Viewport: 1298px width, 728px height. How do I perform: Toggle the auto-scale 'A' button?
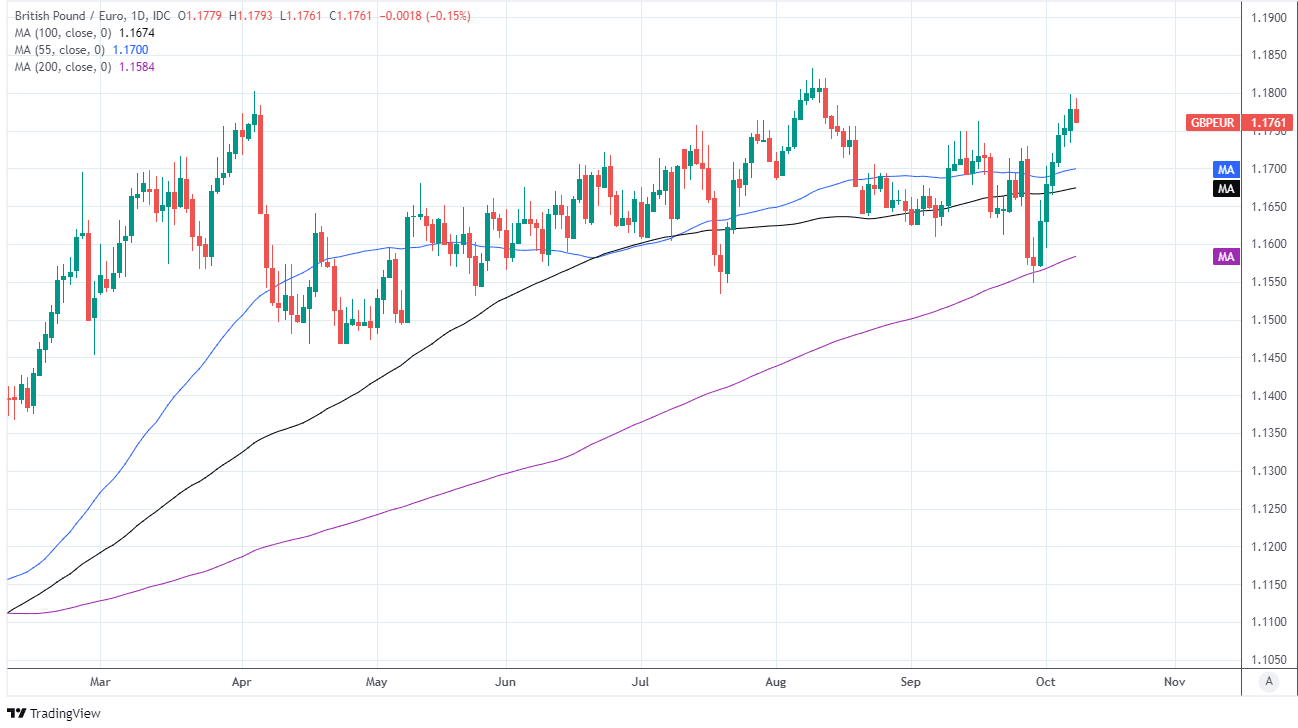point(1268,682)
